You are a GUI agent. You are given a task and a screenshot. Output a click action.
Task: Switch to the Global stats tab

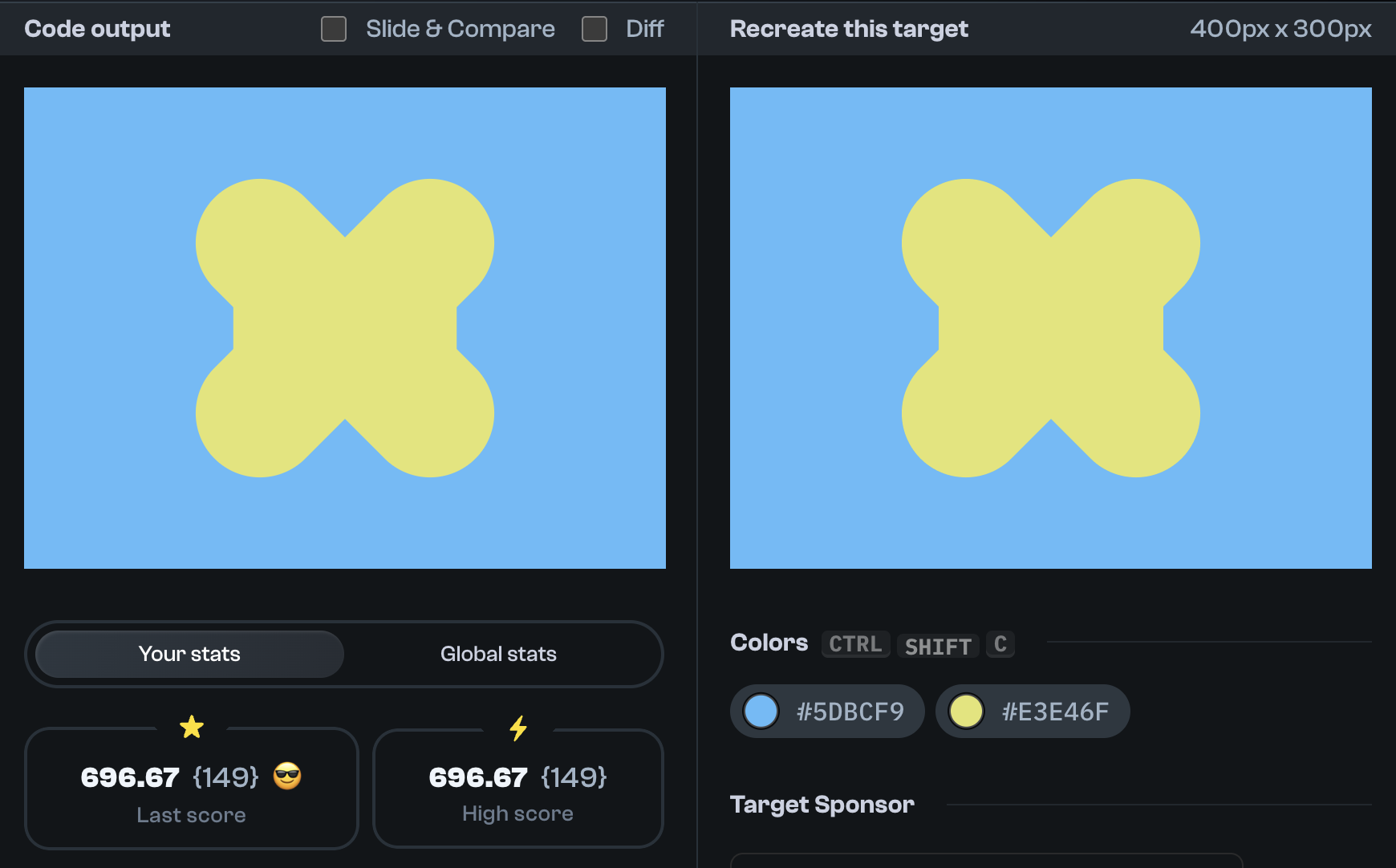498,654
